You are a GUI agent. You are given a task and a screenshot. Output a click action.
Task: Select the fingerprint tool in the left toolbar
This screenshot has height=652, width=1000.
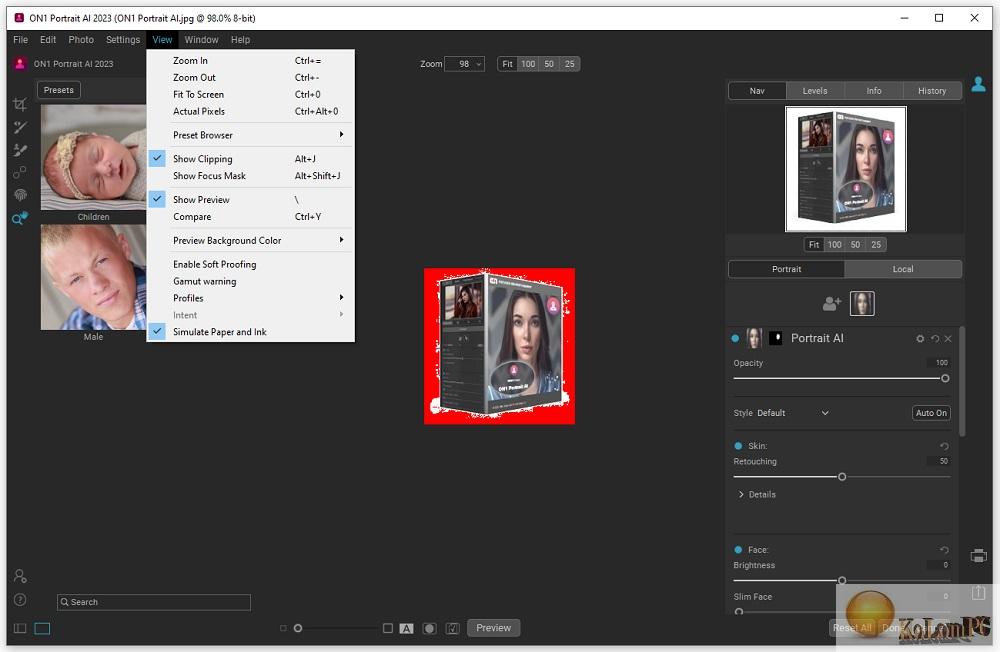[x=20, y=195]
